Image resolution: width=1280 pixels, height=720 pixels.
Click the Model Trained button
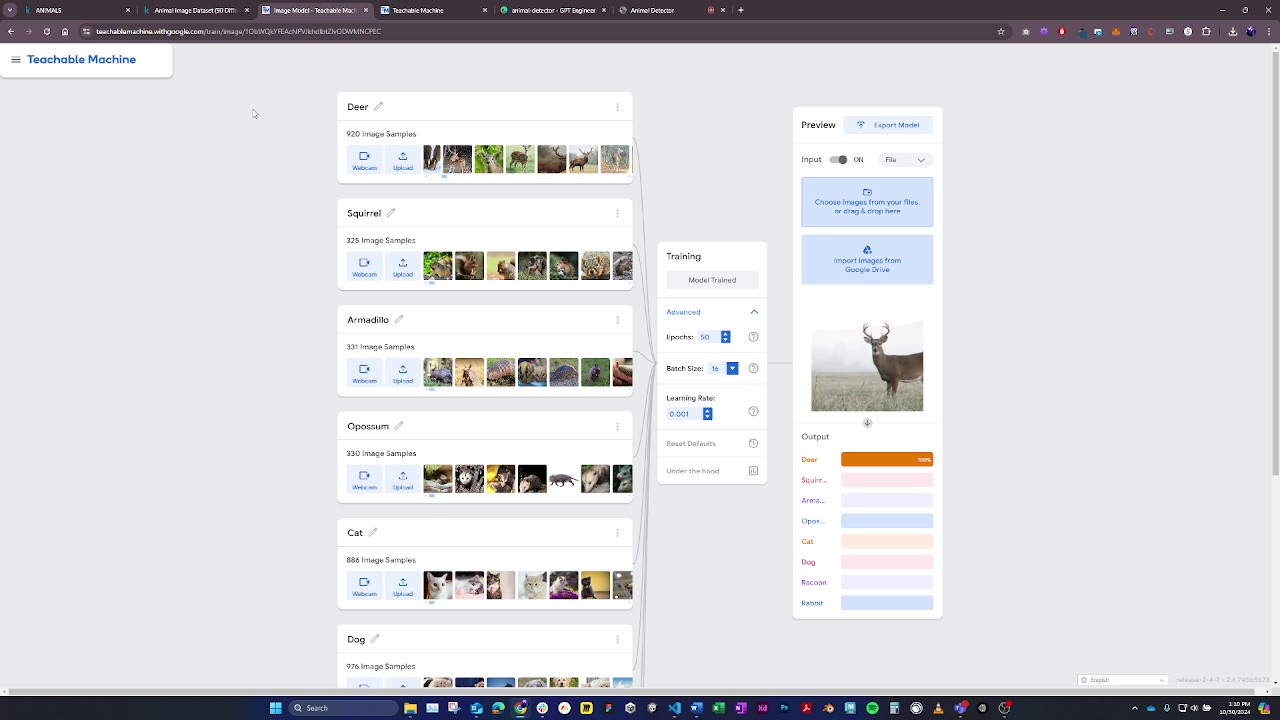(712, 280)
